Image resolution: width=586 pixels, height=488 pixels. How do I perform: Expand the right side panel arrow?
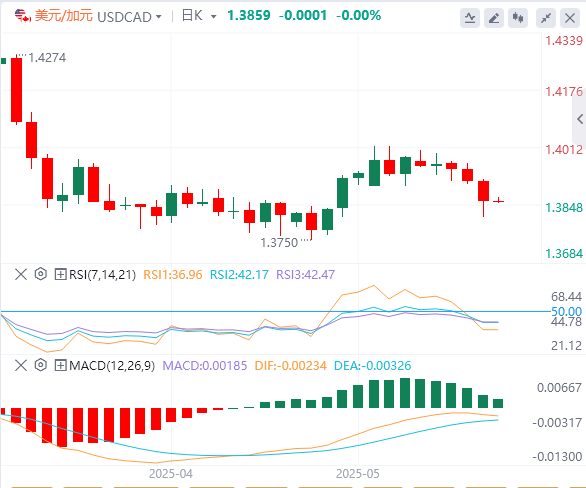[x=580, y=119]
